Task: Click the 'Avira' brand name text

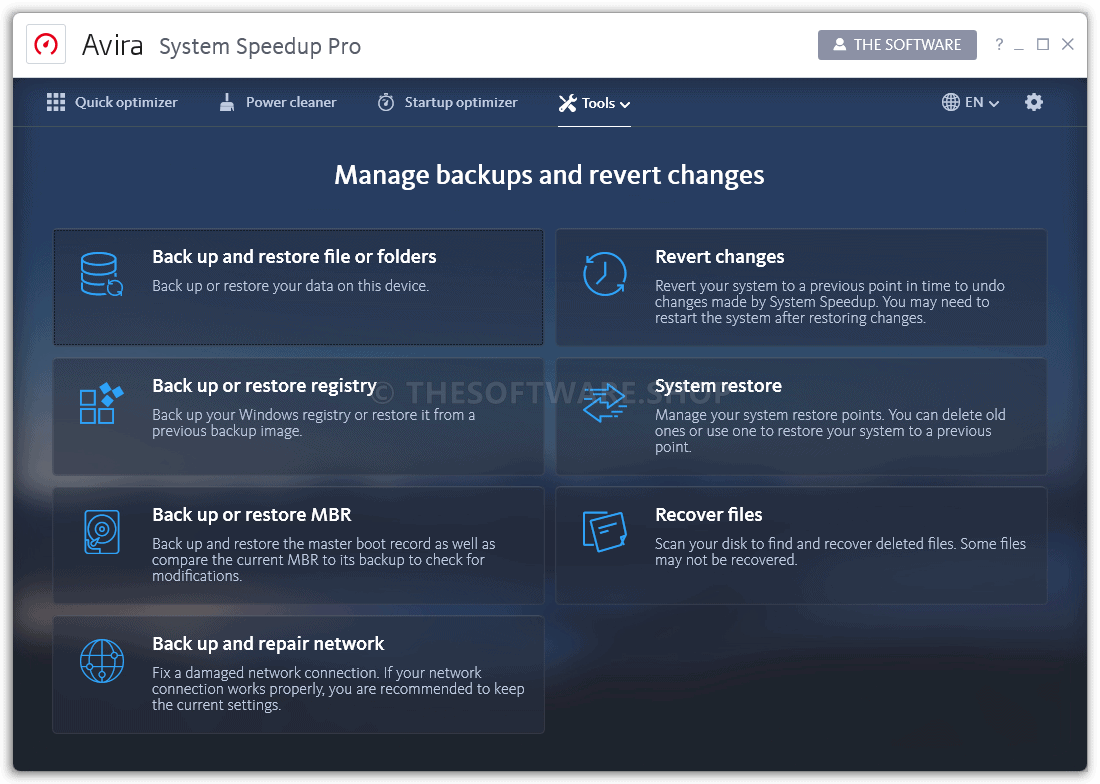Action: click(112, 46)
